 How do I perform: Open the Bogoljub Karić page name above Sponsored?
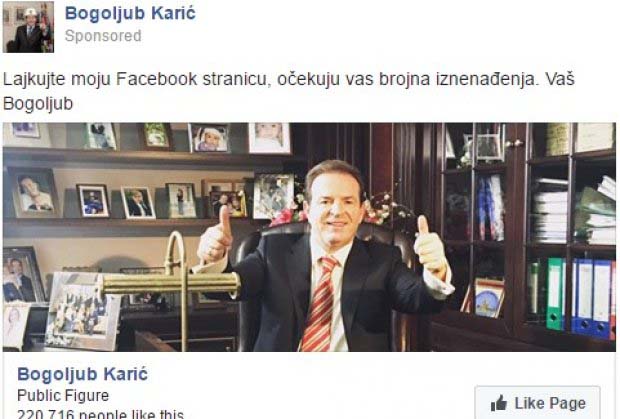pos(130,13)
